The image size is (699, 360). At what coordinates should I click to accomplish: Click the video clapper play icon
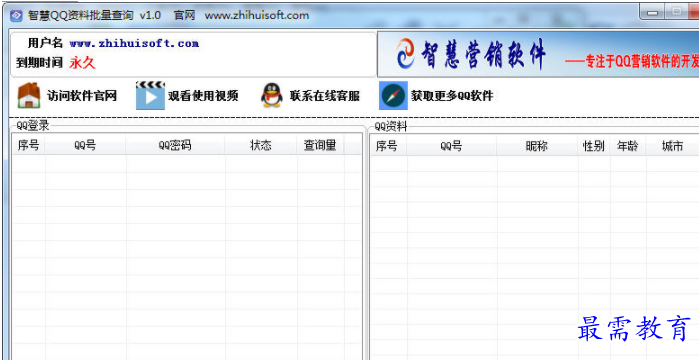150,95
